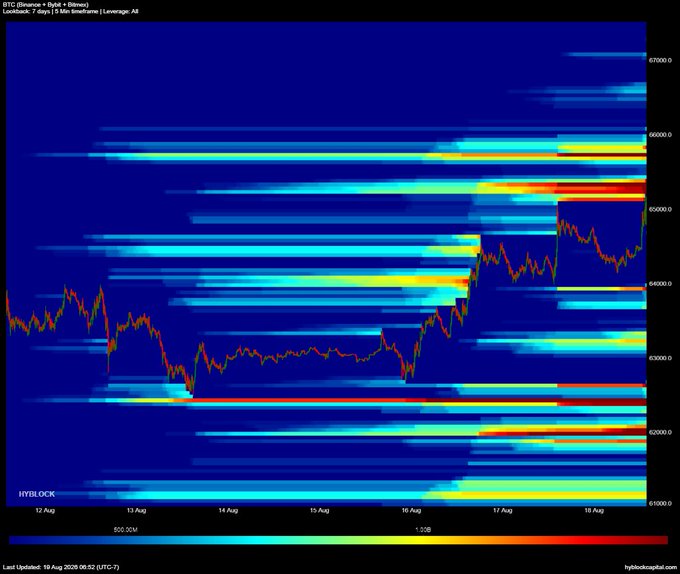Click the 67000.0 price axis label
The image size is (680, 574).
(x=660, y=60)
